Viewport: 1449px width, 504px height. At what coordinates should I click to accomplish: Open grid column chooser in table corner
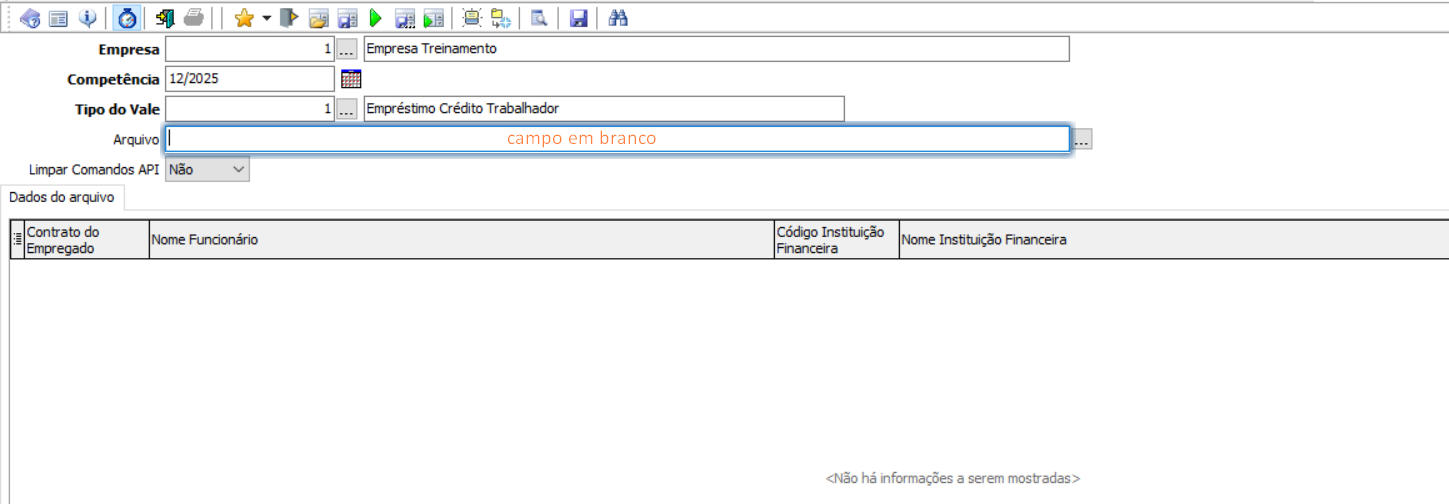pos(17,240)
